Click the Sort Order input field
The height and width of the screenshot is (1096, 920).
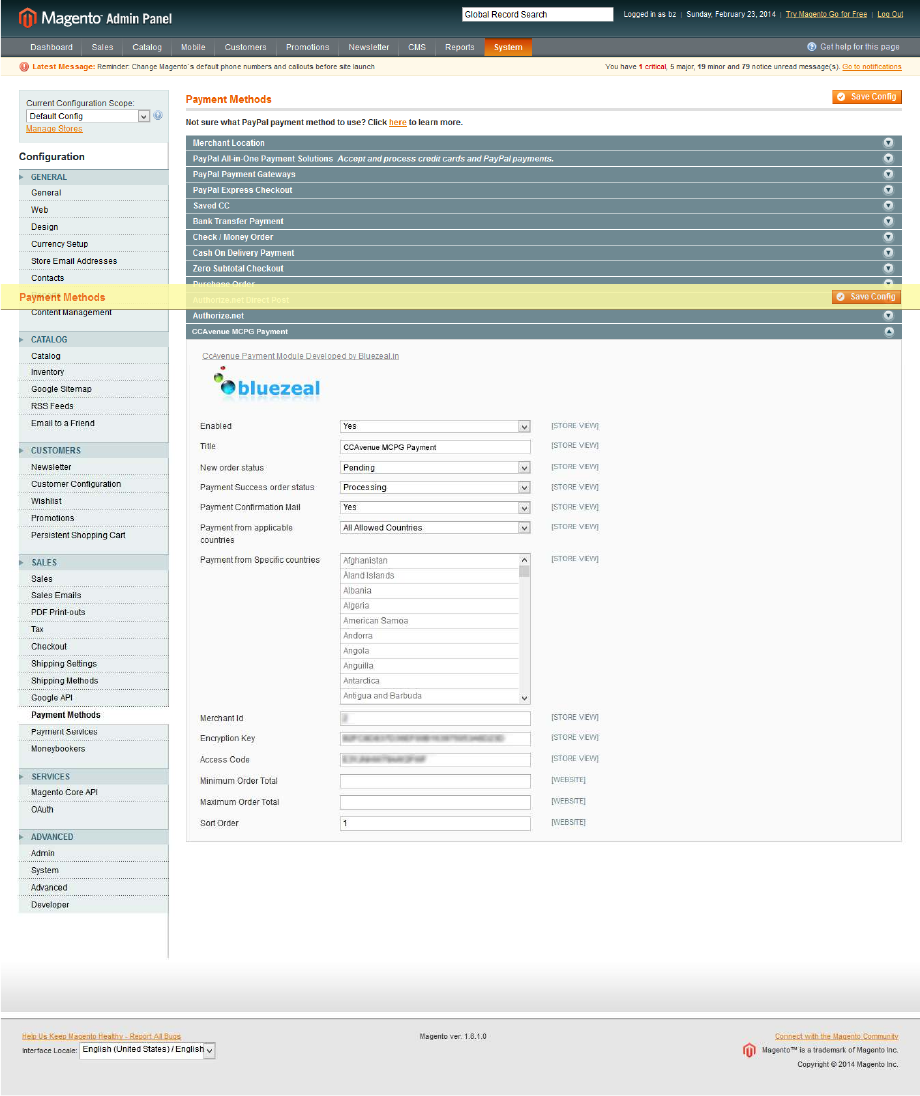[x=435, y=823]
